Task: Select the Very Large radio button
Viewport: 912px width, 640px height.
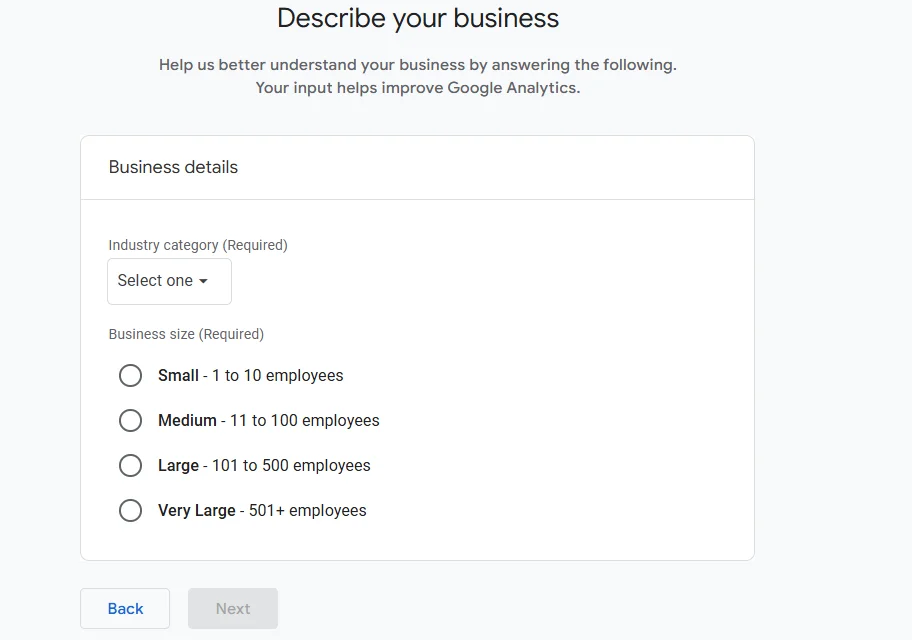Action: [x=130, y=511]
